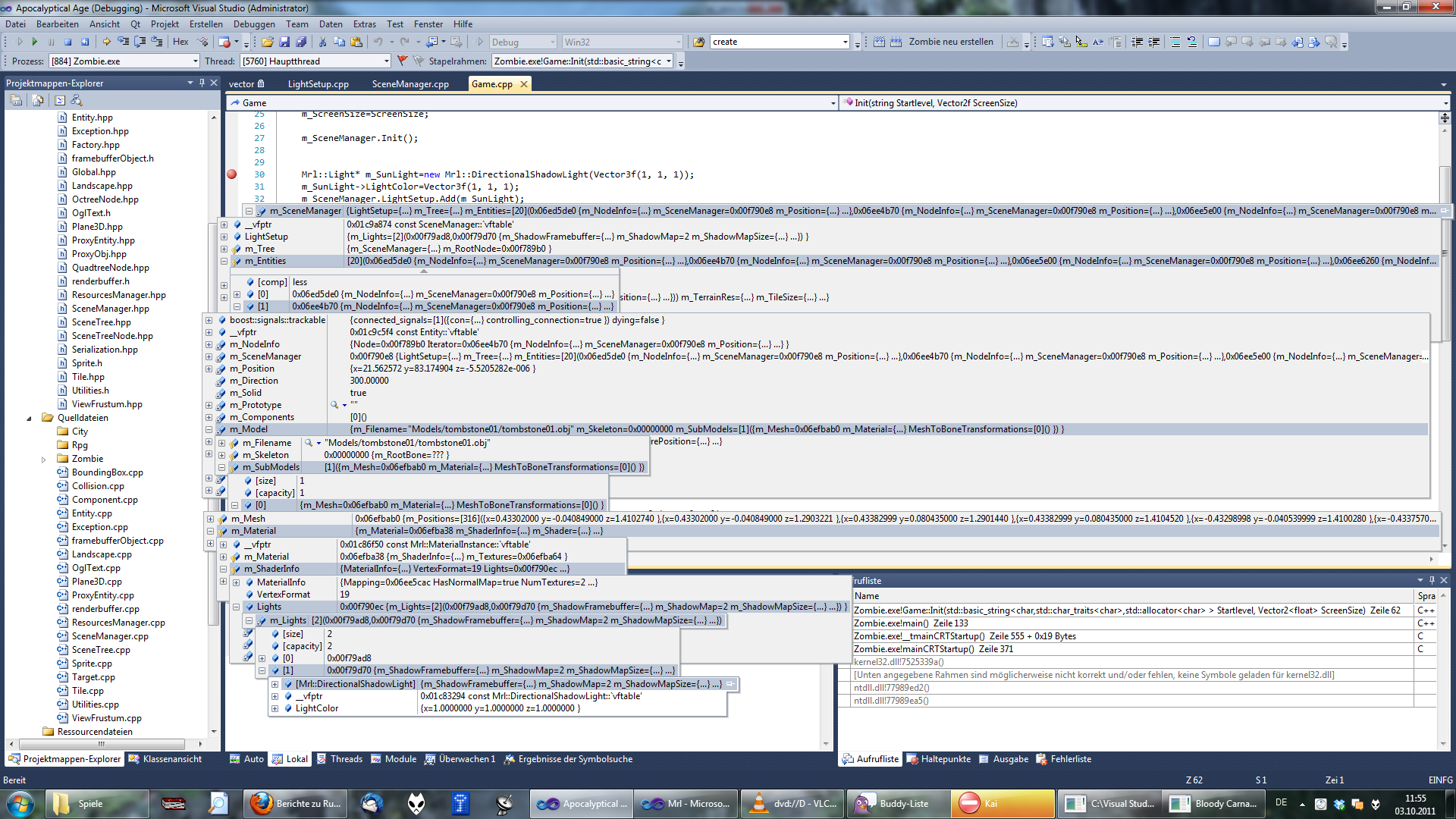Image resolution: width=1456 pixels, height=819 pixels.
Task: Toggle Hex display mode button
Action: [180, 42]
